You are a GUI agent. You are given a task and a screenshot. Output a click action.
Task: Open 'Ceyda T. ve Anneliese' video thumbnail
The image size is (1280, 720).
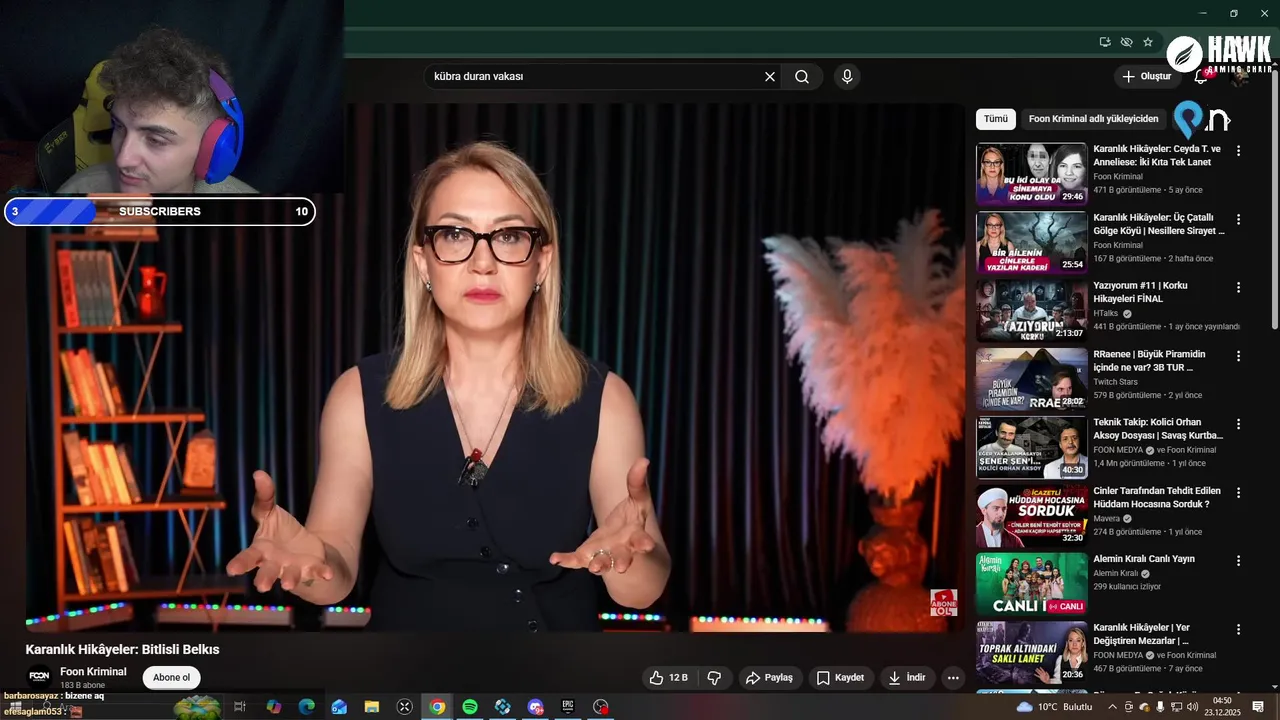click(x=1031, y=174)
